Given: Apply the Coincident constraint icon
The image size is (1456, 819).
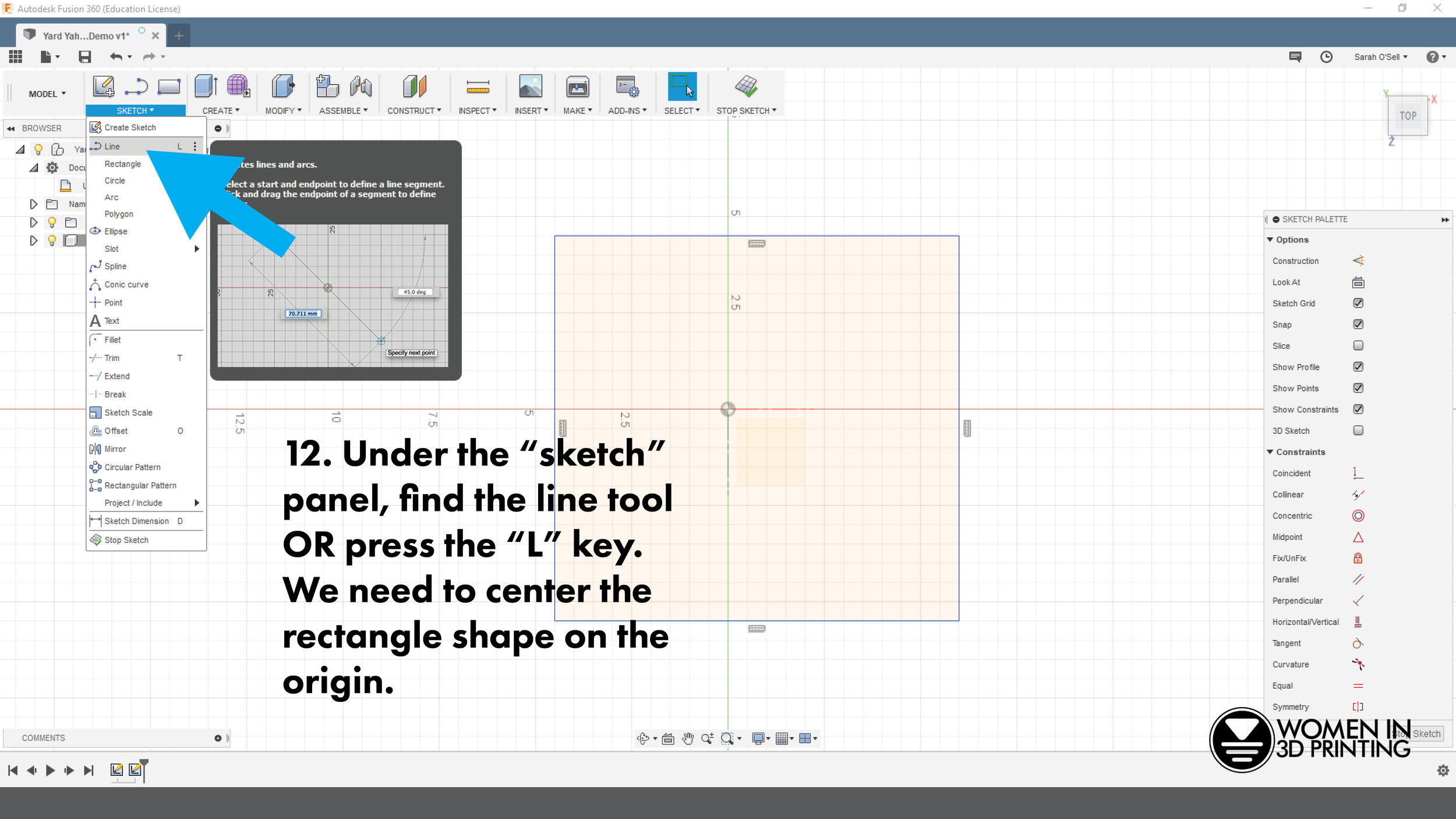Looking at the screenshot, I should click(1358, 473).
